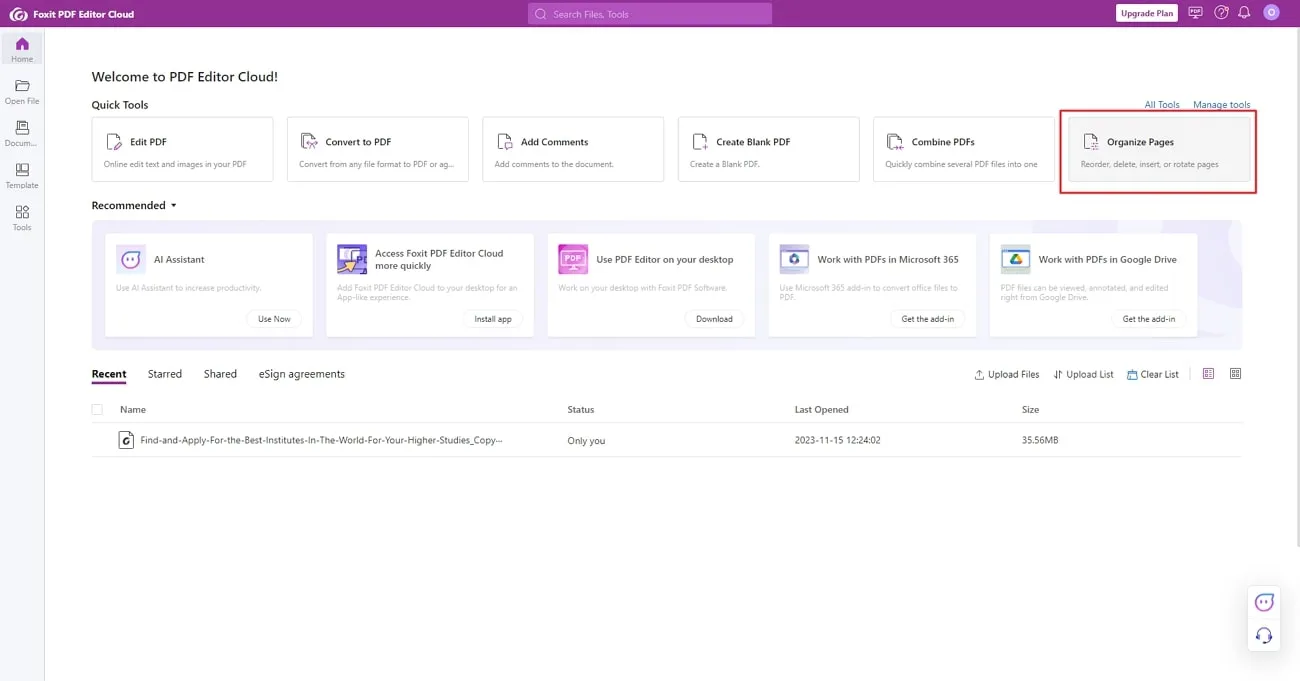
Task: Open the Open File sidebar icon
Action: [22, 91]
